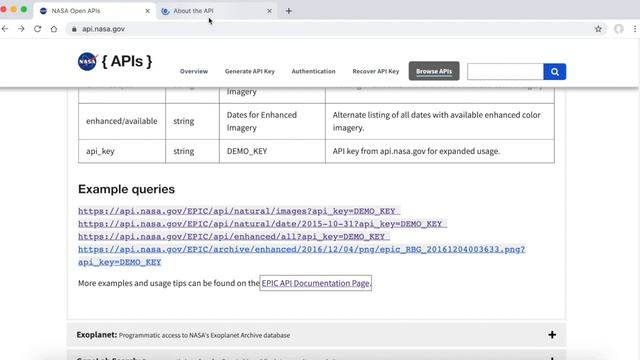Image resolution: width=640 pixels, height=360 pixels.
Task: Open the Overview nav item
Action: coord(194,71)
